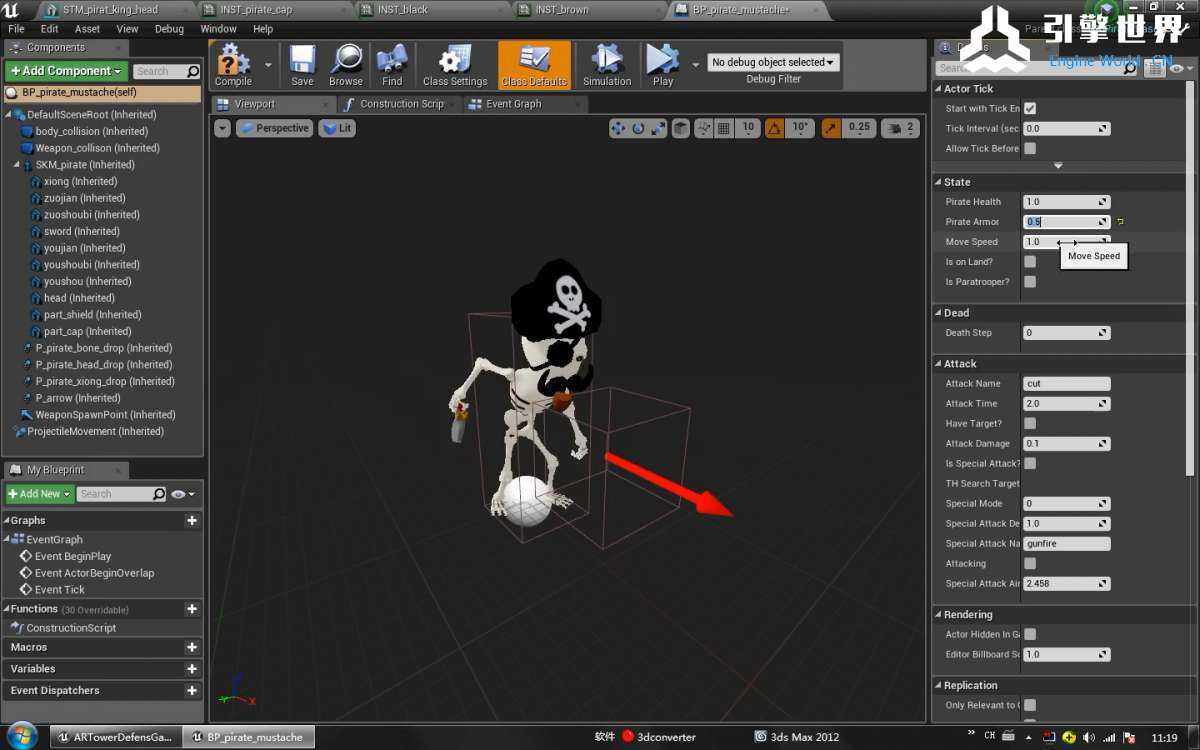1200x750 pixels.
Task: Open the viewport options dropdown arrow
Action: (222, 128)
